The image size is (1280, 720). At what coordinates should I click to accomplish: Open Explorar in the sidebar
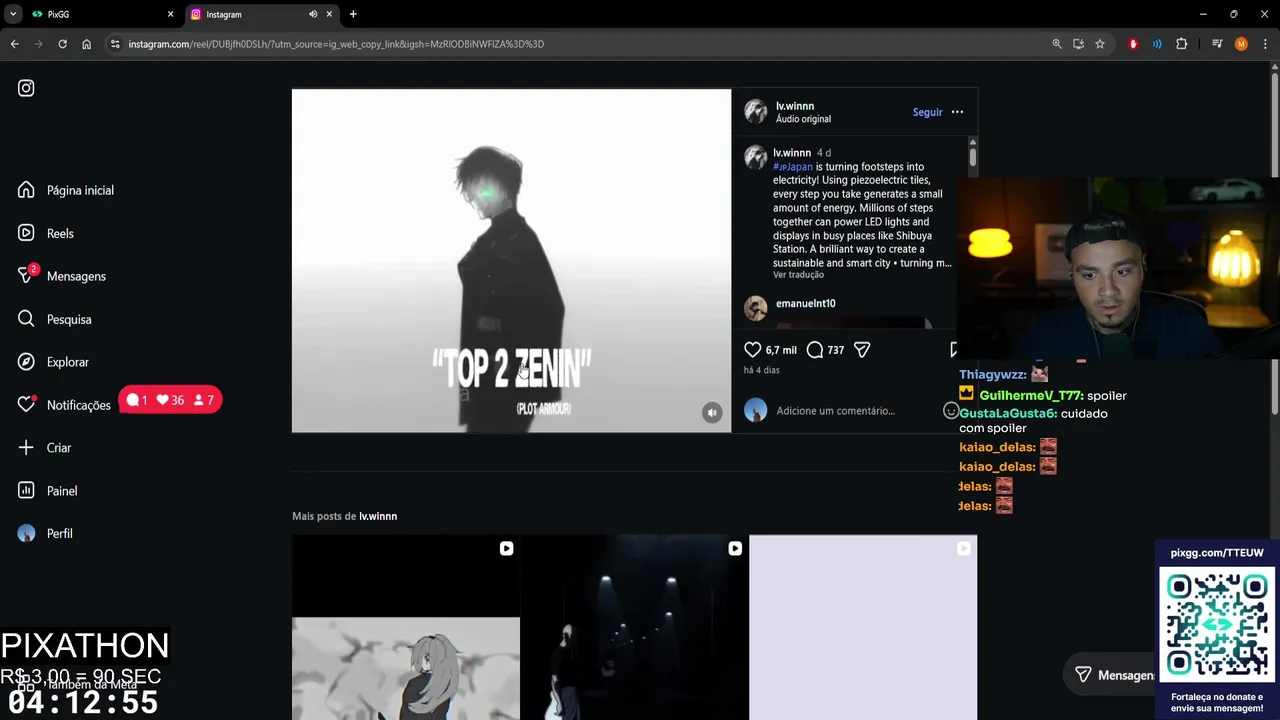click(54, 362)
